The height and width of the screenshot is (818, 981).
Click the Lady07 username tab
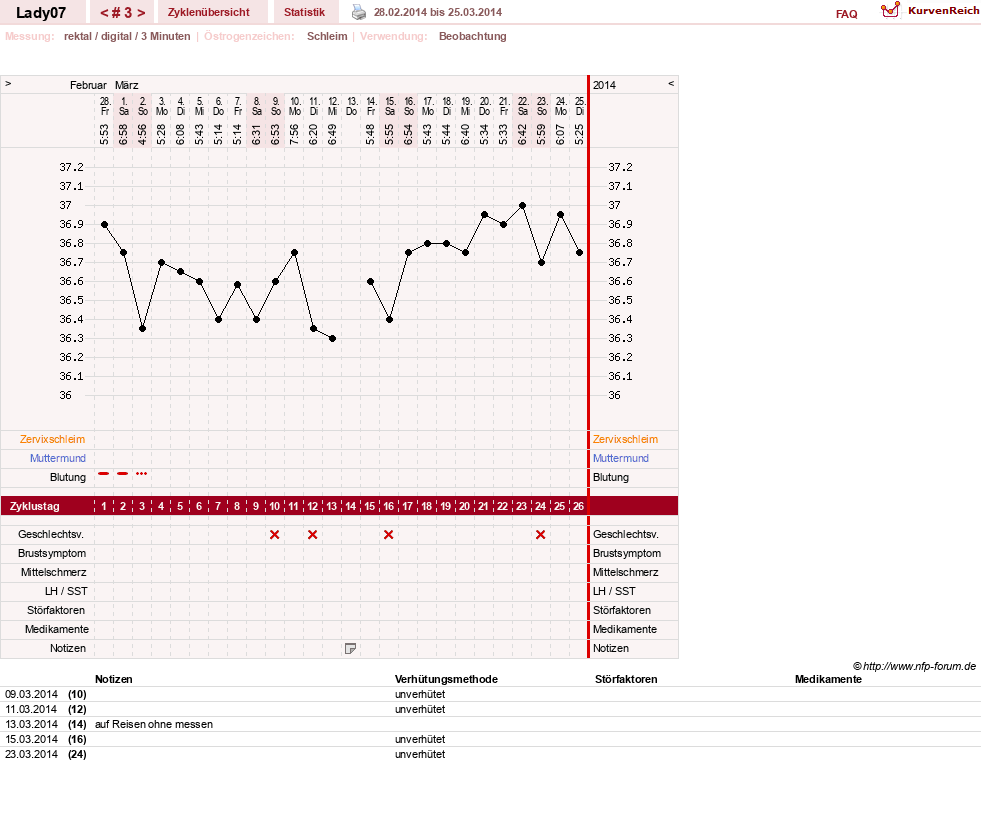(x=41, y=13)
